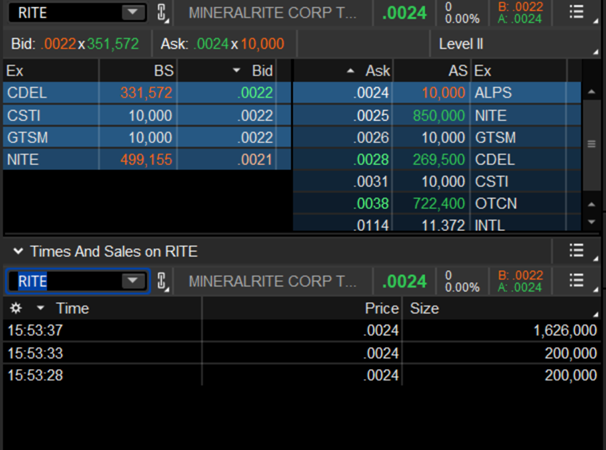Select the GTSM bid row
The height and width of the screenshot is (450, 606).
(147, 137)
